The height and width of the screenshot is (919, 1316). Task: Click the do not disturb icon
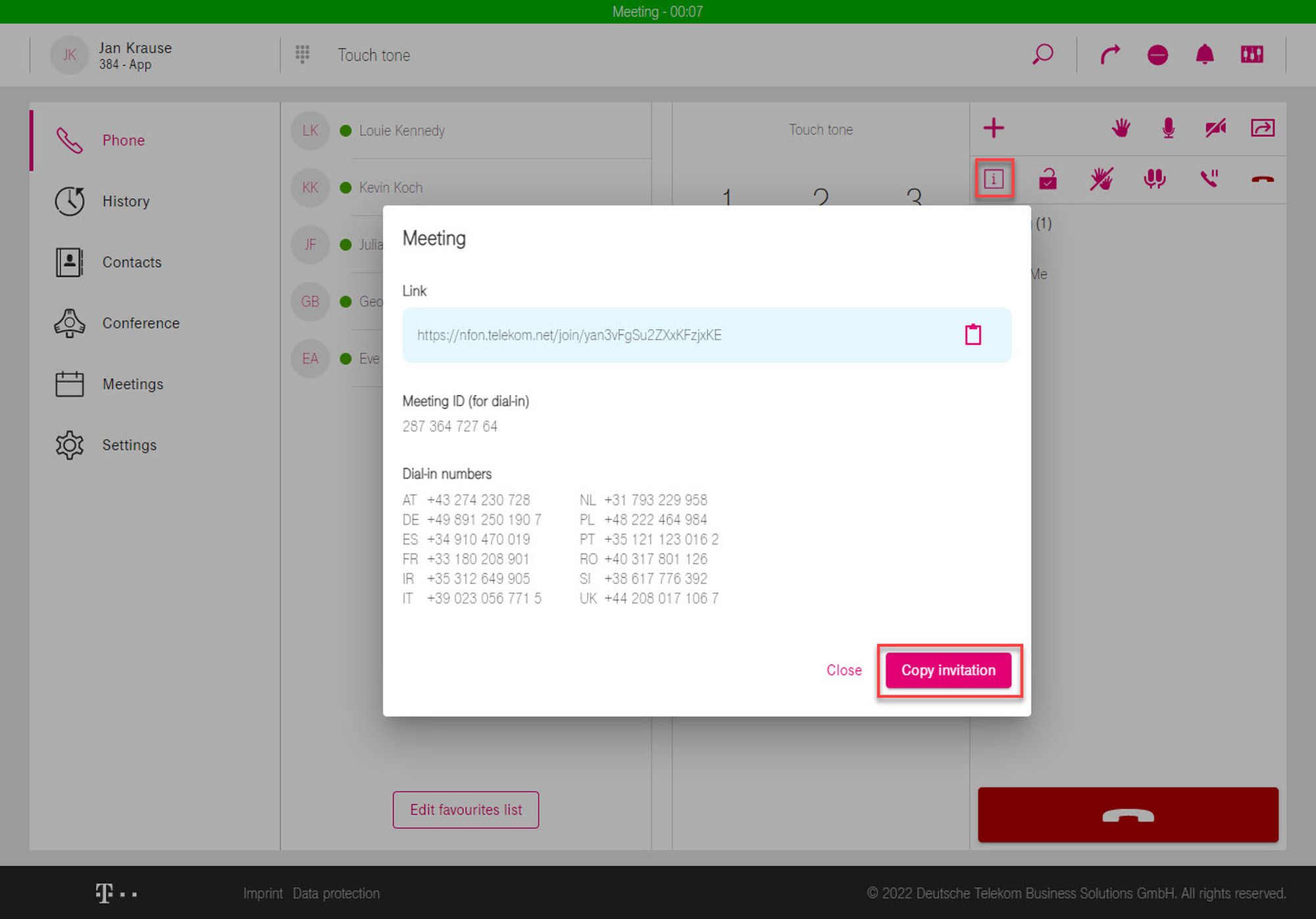1157,55
